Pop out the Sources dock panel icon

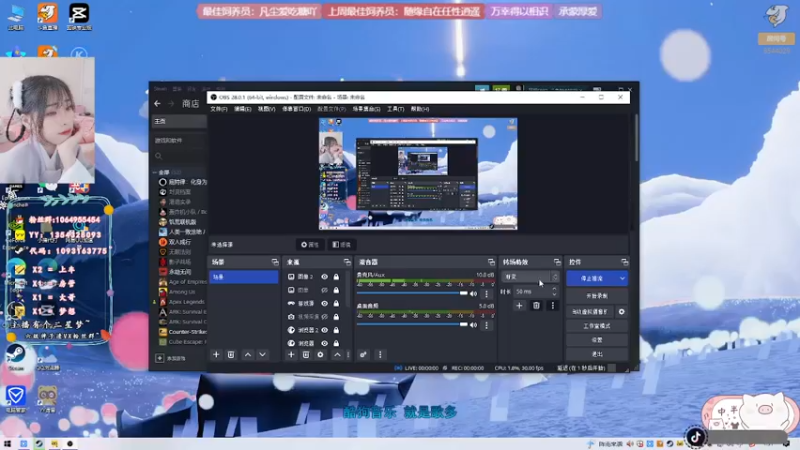click(x=347, y=262)
